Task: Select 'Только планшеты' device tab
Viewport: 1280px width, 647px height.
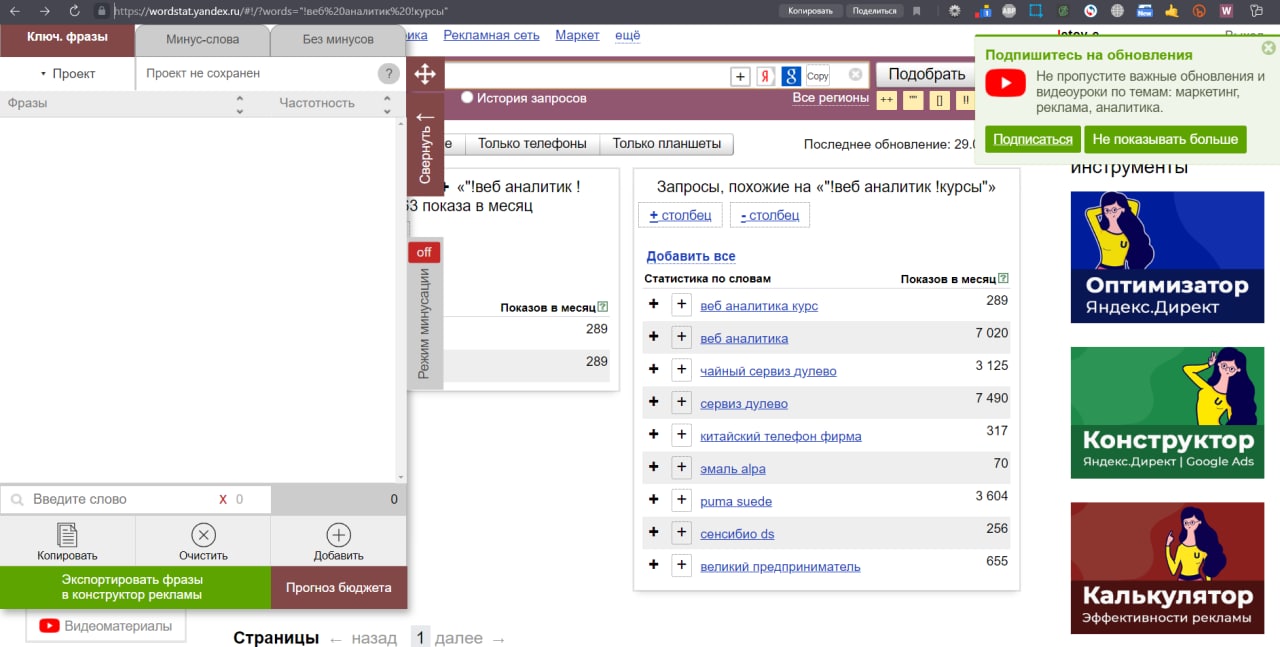Action: click(x=667, y=144)
